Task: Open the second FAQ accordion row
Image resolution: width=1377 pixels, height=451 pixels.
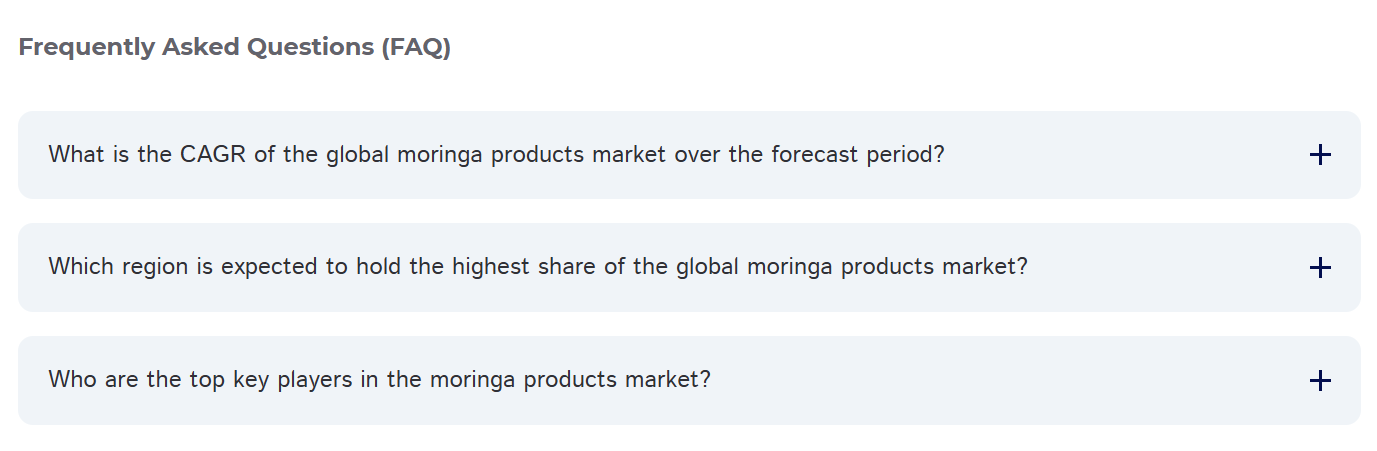Action: 688,267
